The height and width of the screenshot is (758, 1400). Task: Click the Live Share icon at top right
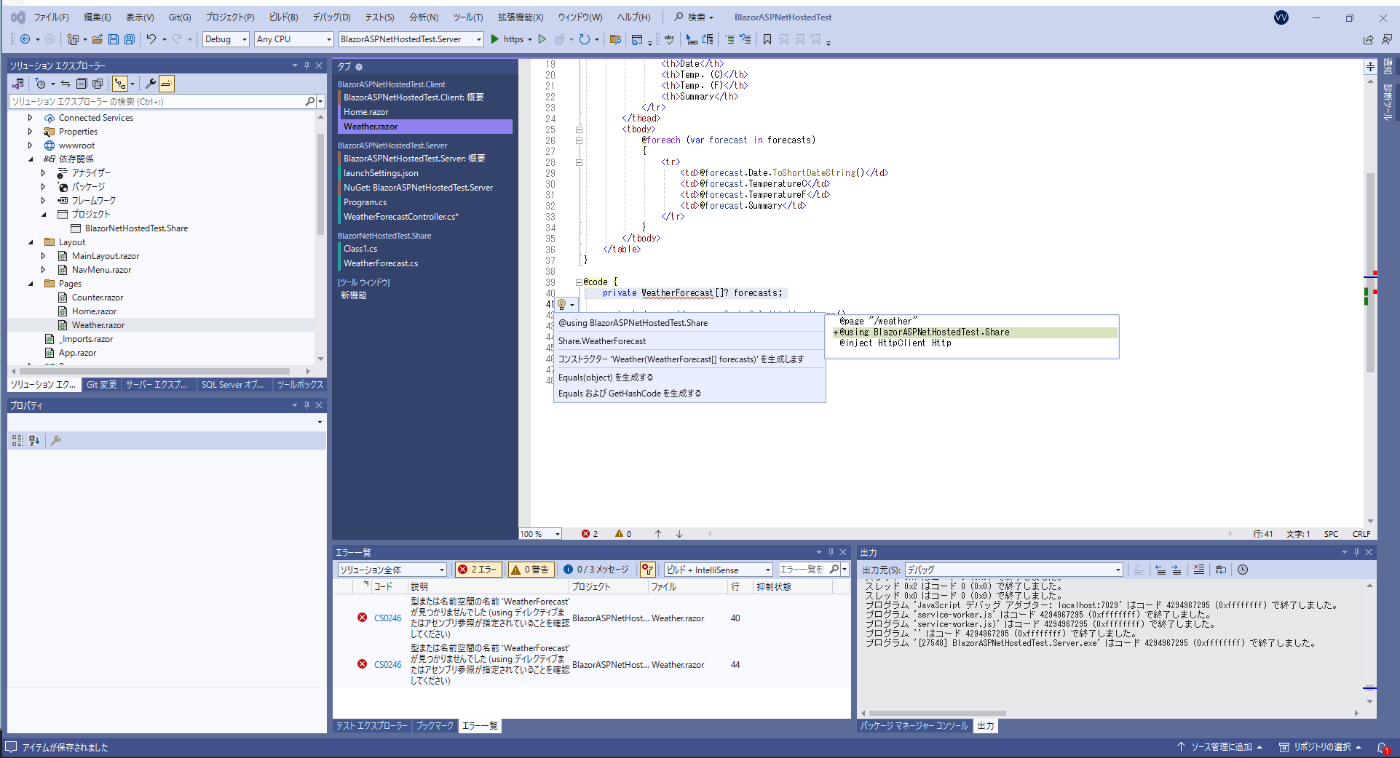tap(1368, 39)
